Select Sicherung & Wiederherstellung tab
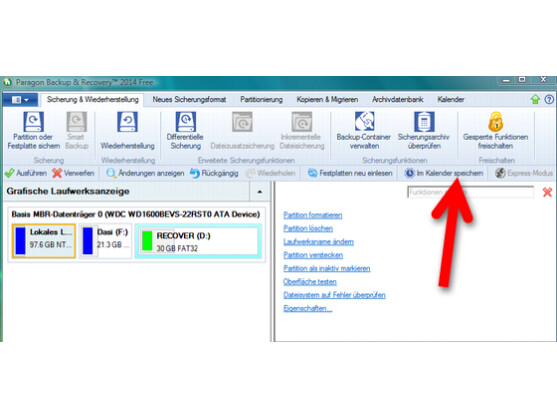The height and width of the screenshot is (418, 557). [x=92, y=100]
